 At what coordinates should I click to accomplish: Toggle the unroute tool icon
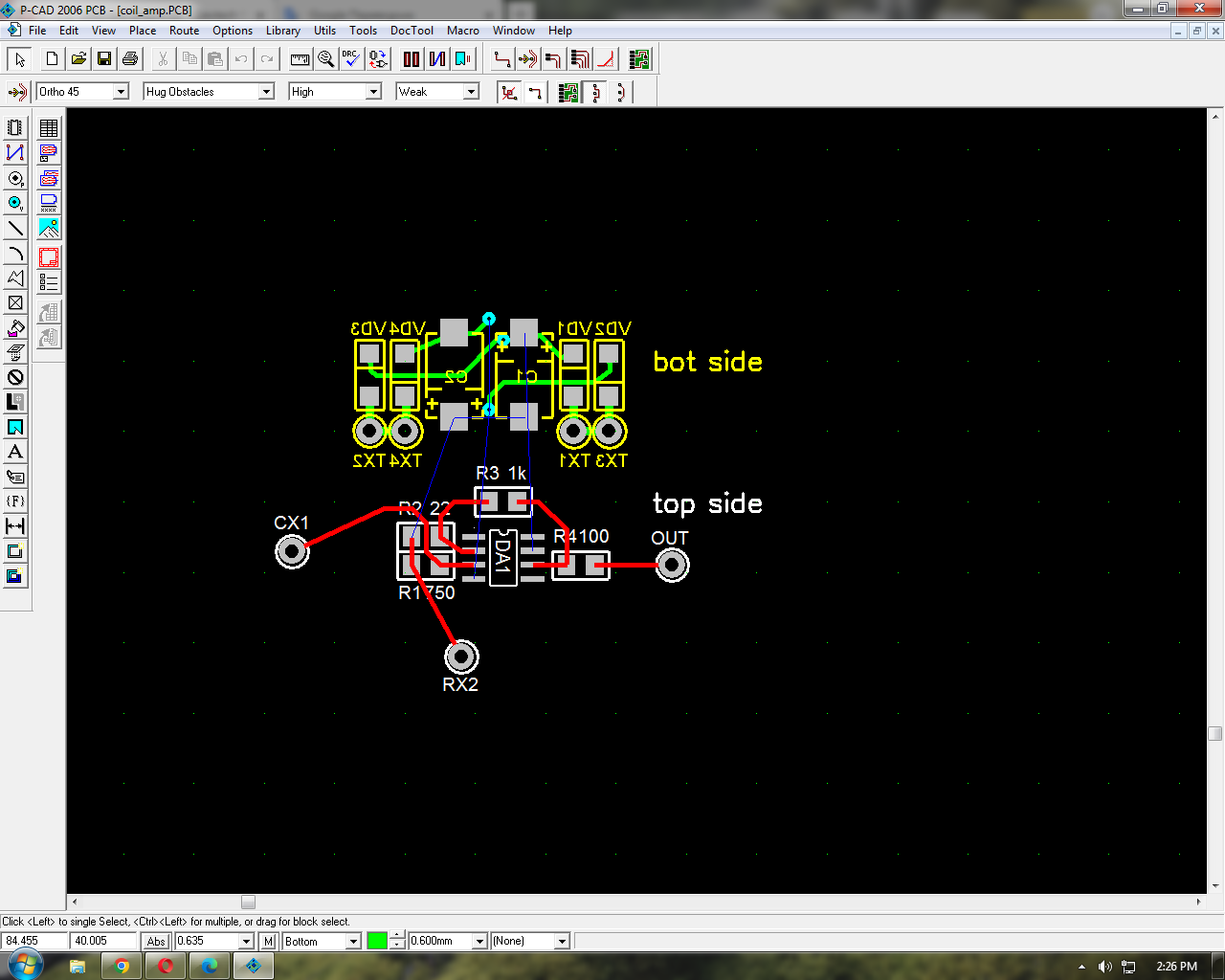click(509, 92)
